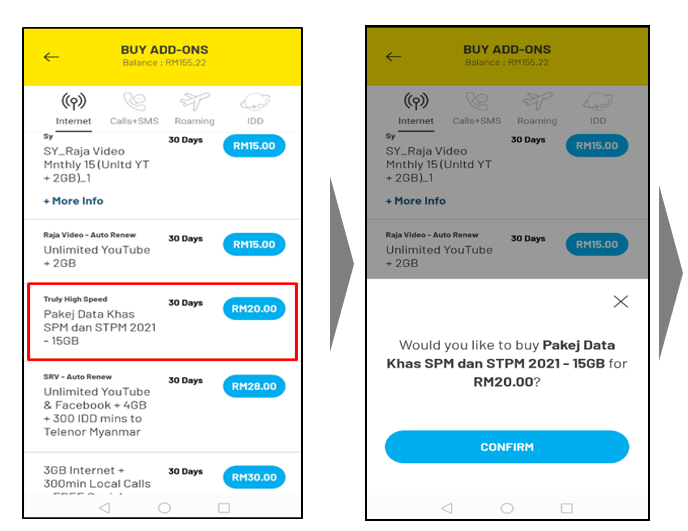This screenshot has height=531, width=688.
Task: Click the RM28.00 price button
Action: pyautogui.click(x=254, y=386)
